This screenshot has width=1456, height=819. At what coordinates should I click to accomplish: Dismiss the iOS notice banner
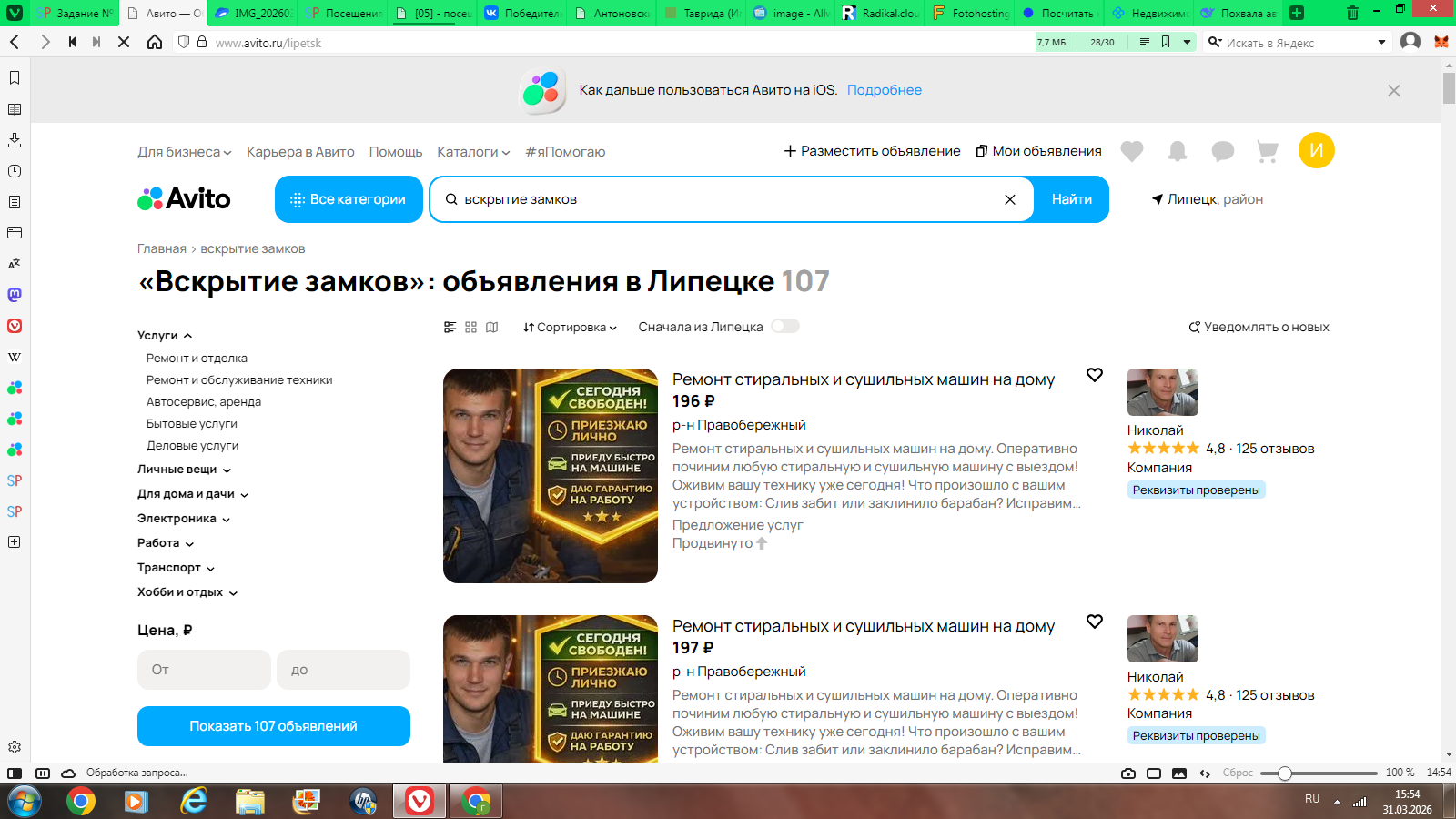click(x=1394, y=90)
